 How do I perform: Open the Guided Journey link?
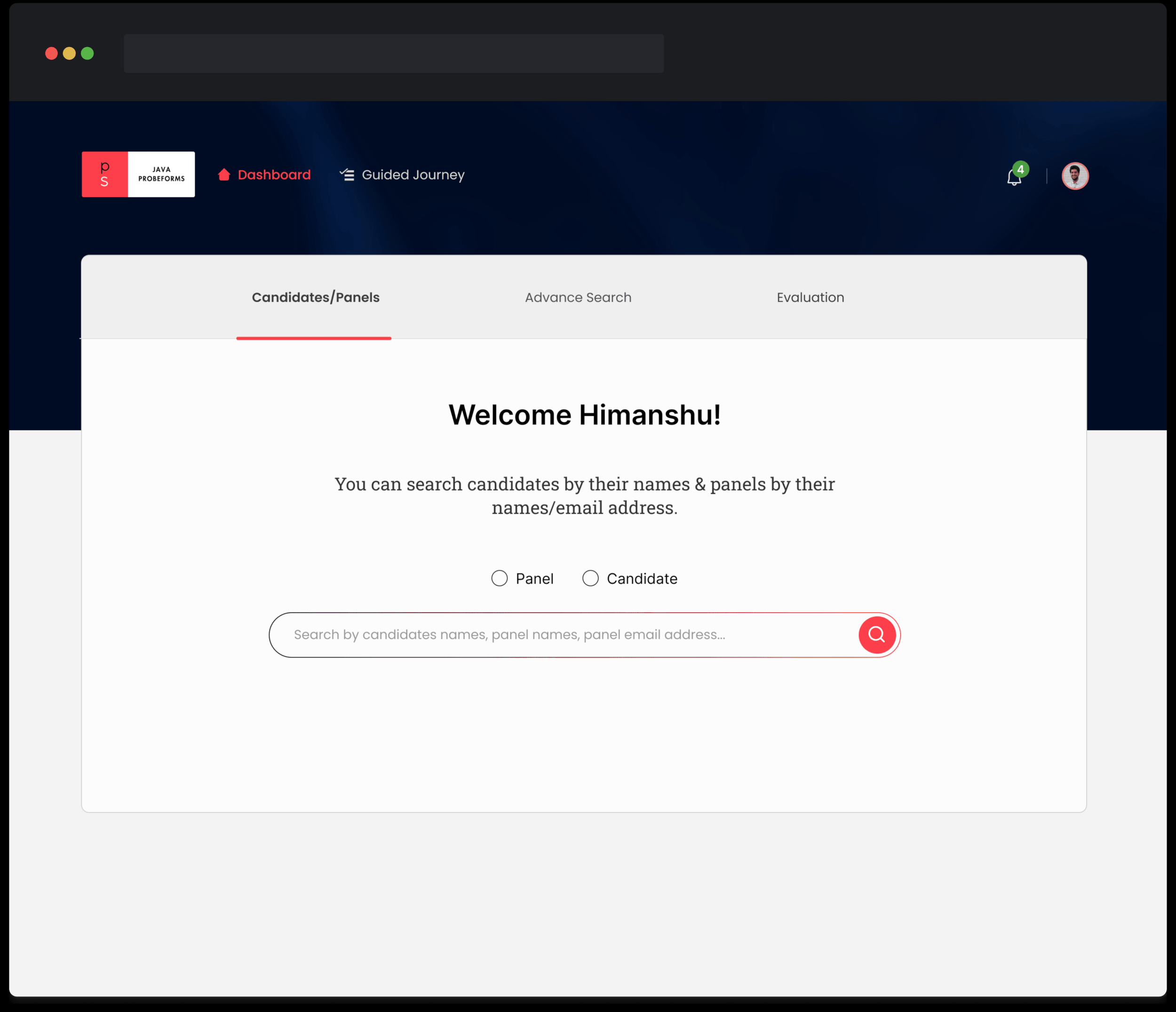click(413, 175)
